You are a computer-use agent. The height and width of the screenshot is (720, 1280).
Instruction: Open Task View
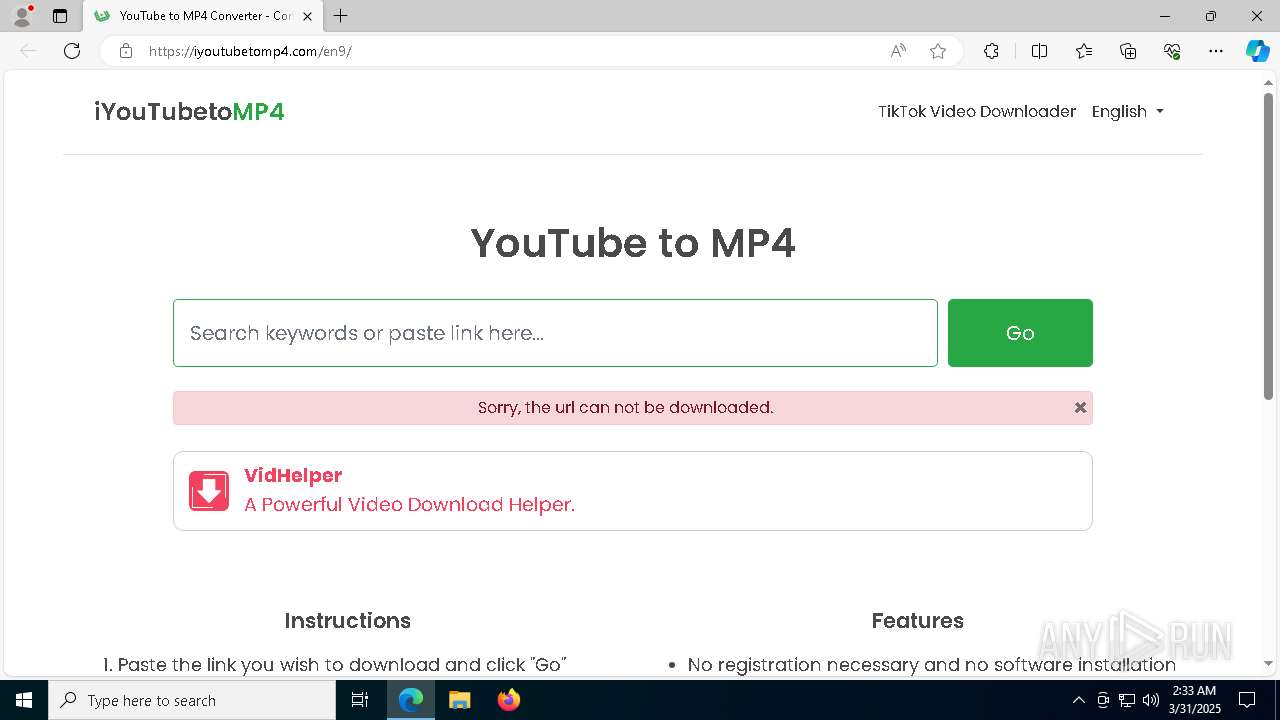pyautogui.click(x=360, y=700)
